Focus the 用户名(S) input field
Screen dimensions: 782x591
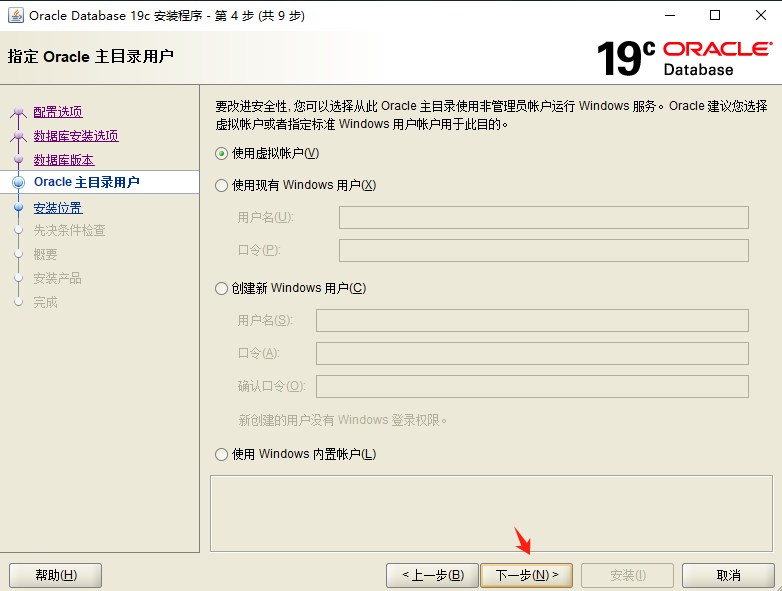pos(532,320)
